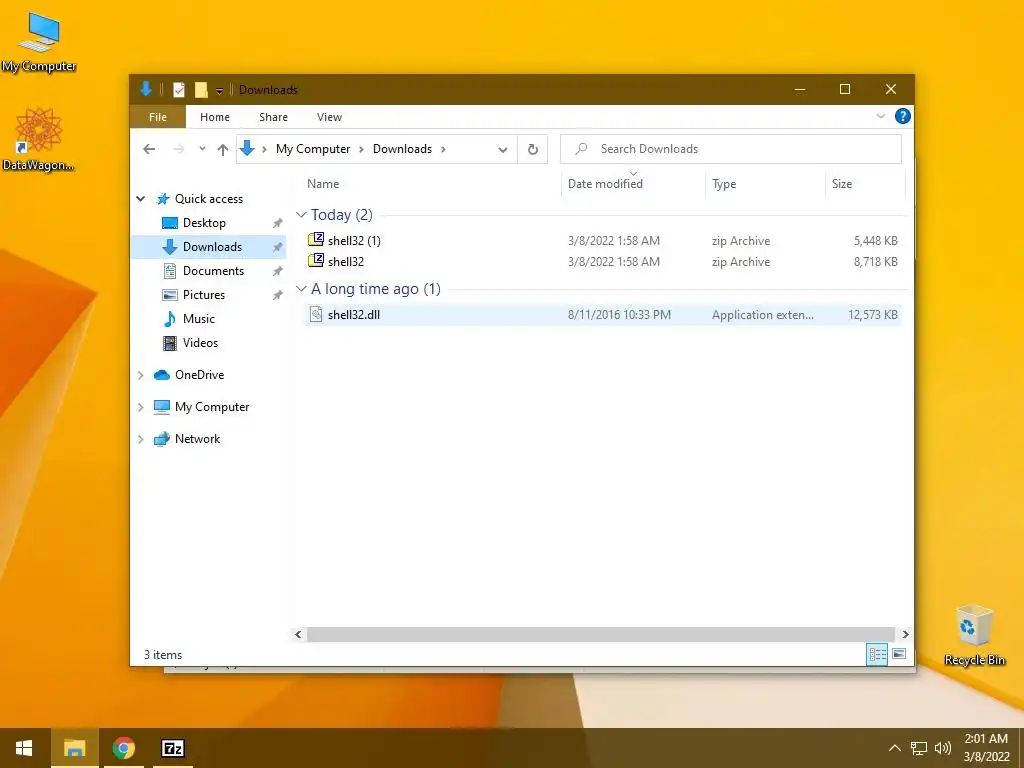The image size is (1024, 768).
Task: Collapse the Quick access tree node
Action: 140,199
